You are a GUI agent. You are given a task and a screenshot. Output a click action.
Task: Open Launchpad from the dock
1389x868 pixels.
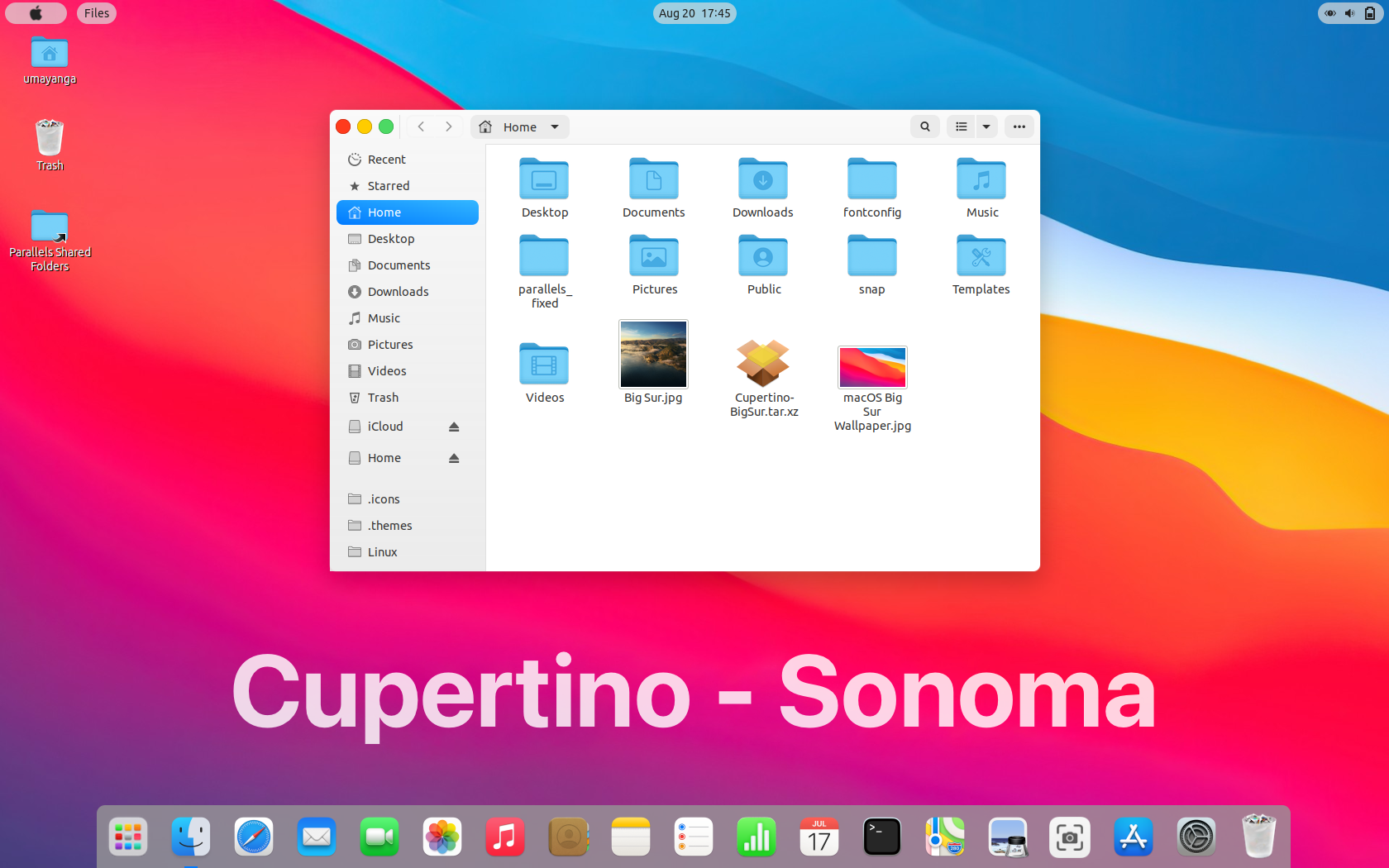[128, 837]
